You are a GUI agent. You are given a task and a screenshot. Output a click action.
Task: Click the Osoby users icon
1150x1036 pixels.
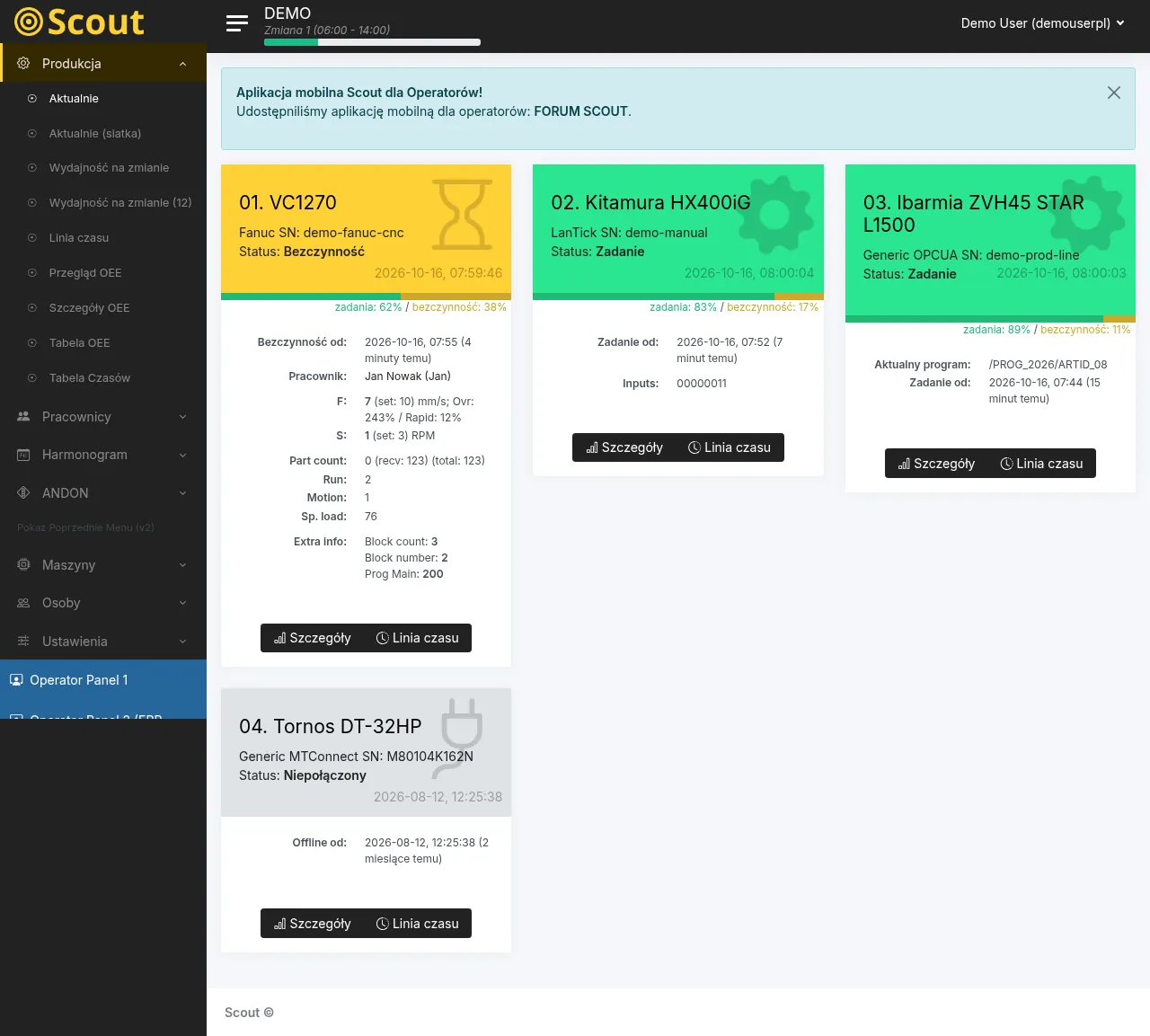point(24,603)
